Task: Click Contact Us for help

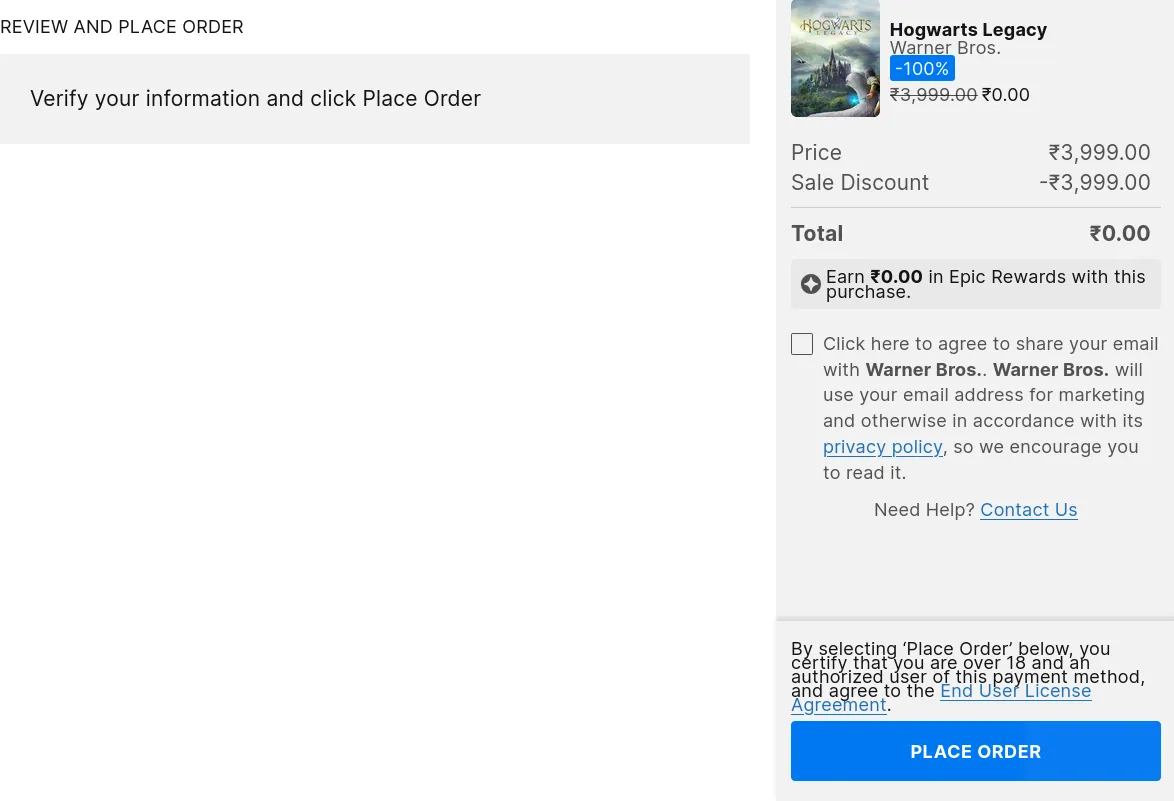Action: point(1028,510)
